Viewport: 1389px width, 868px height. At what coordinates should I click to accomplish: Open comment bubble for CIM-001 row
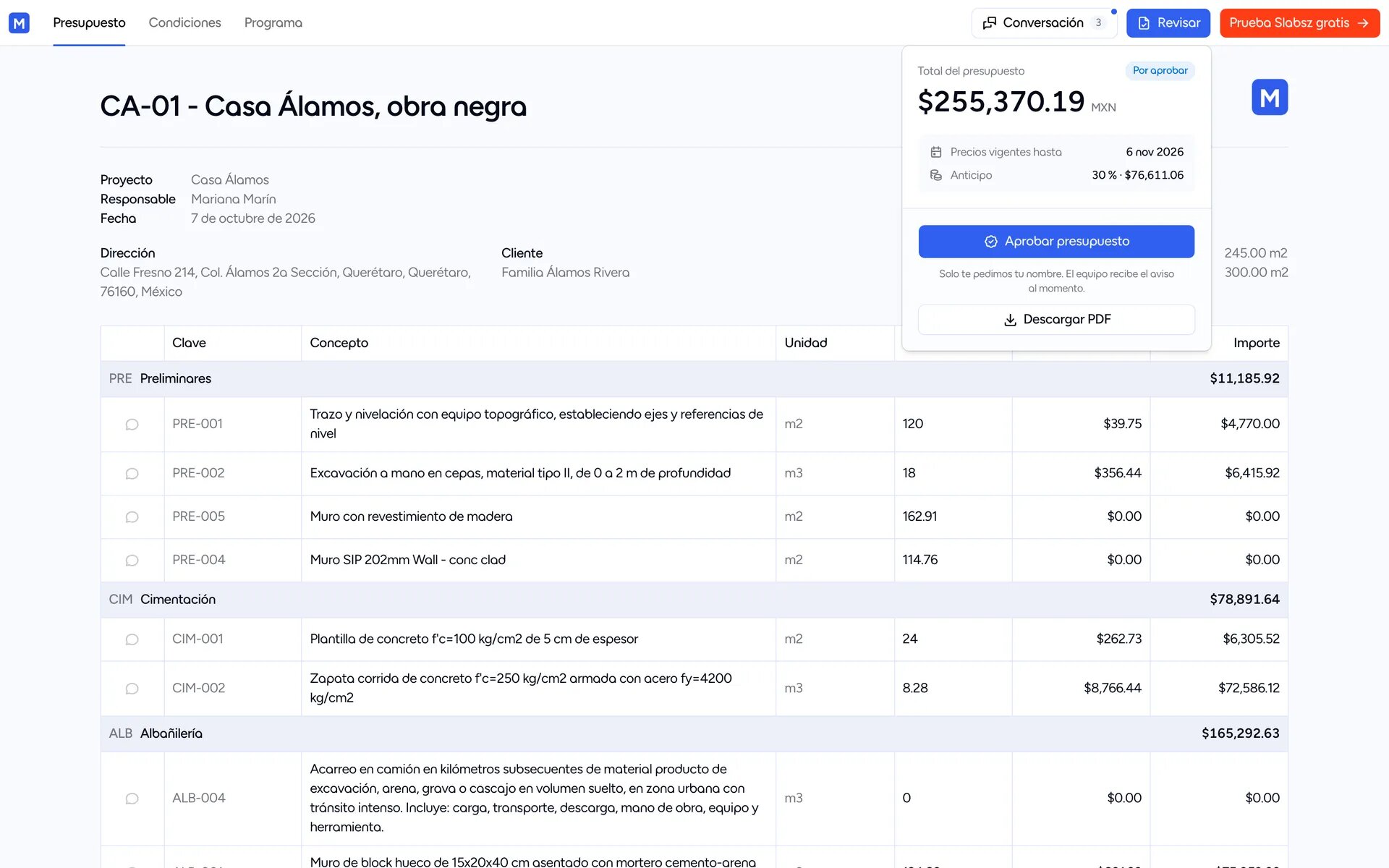pyautogui.click(x=132, y=639)
